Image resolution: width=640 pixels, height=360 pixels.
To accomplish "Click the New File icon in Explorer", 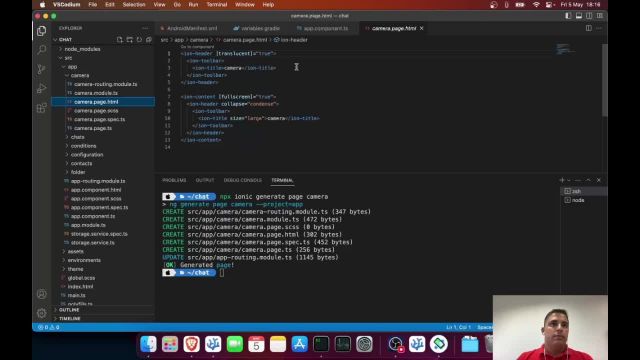I will click(120, 40).
